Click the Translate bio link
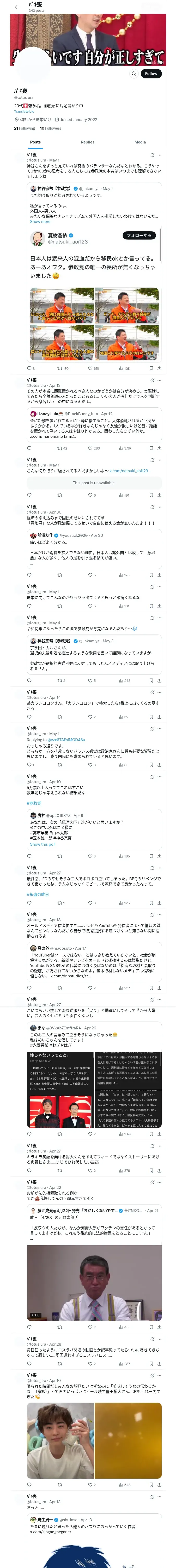This screenshot has height=1568, width=176. pos(24,111)
